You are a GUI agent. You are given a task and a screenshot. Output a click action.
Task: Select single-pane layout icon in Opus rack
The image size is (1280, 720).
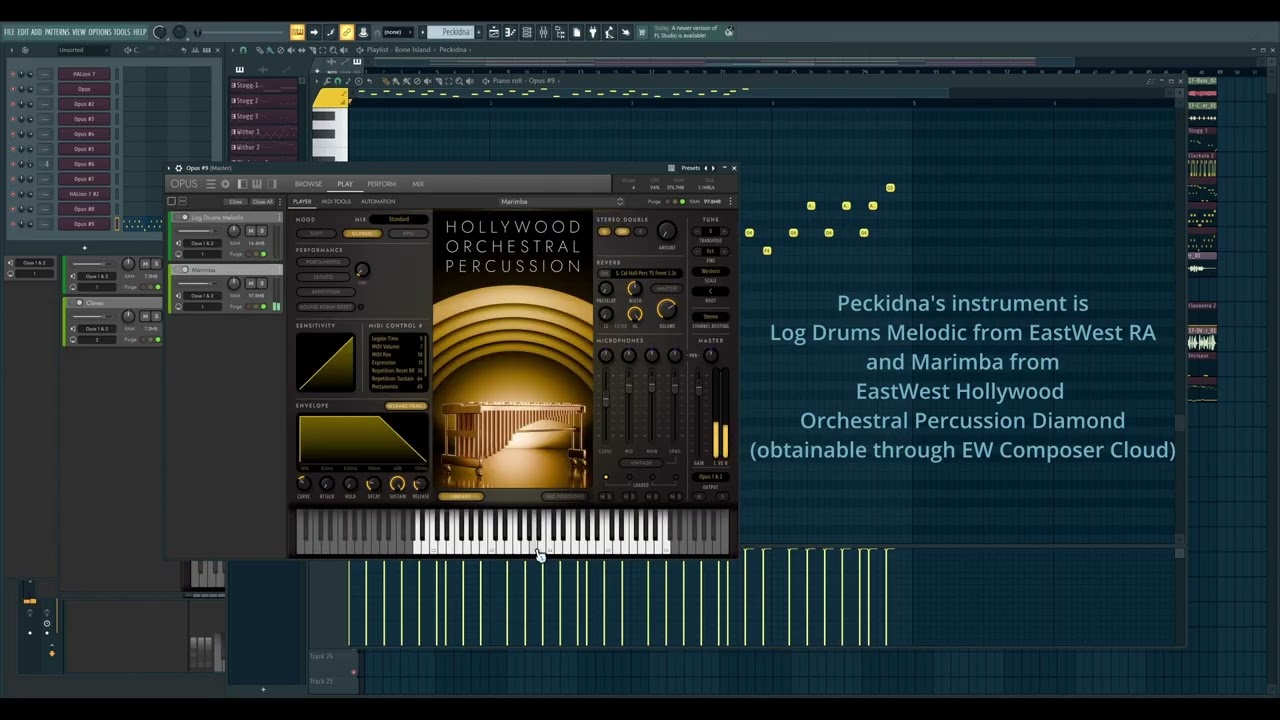point(171,201)
